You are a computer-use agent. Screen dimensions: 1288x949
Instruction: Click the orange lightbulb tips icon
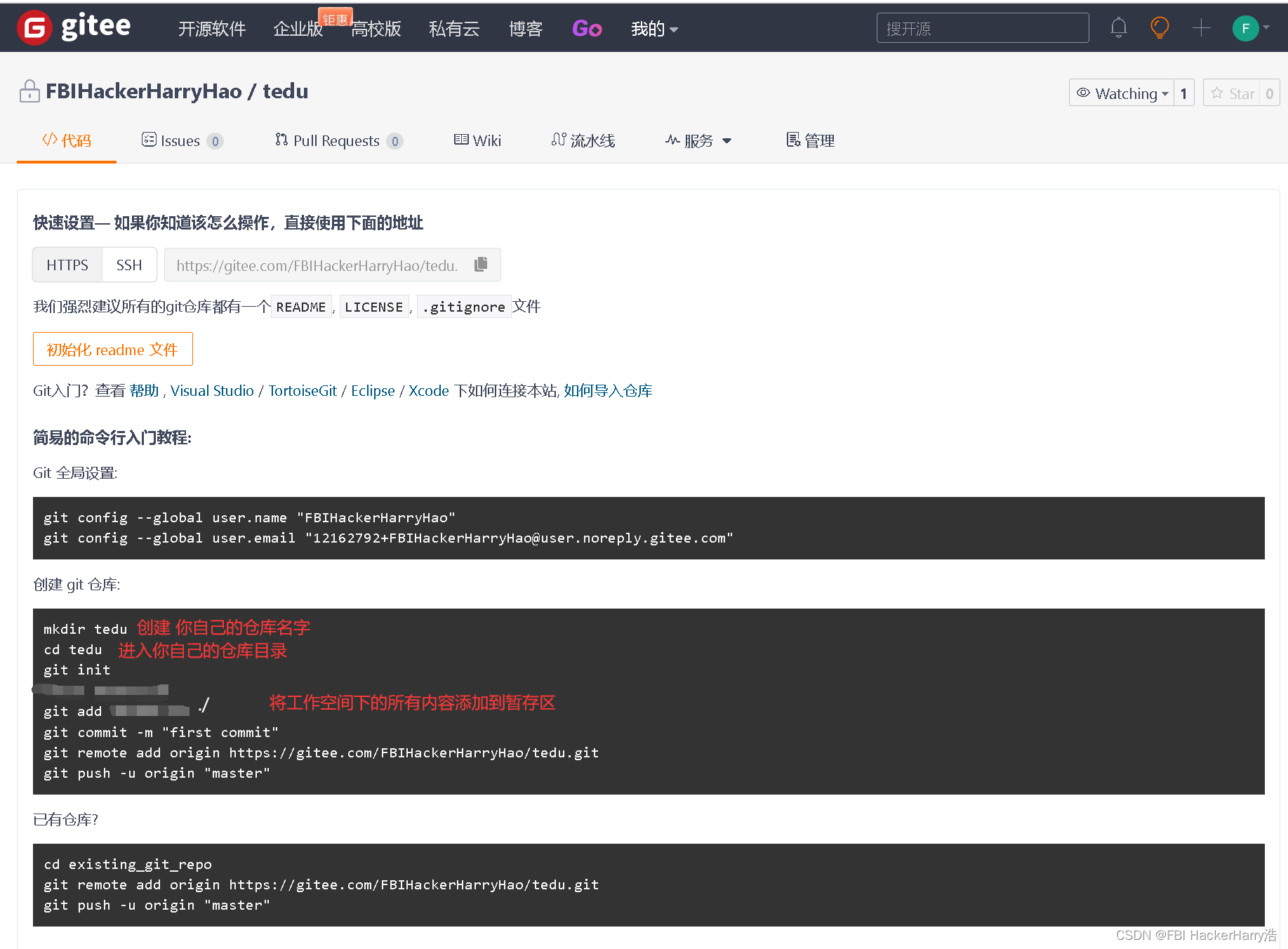tap(1160, 28)
